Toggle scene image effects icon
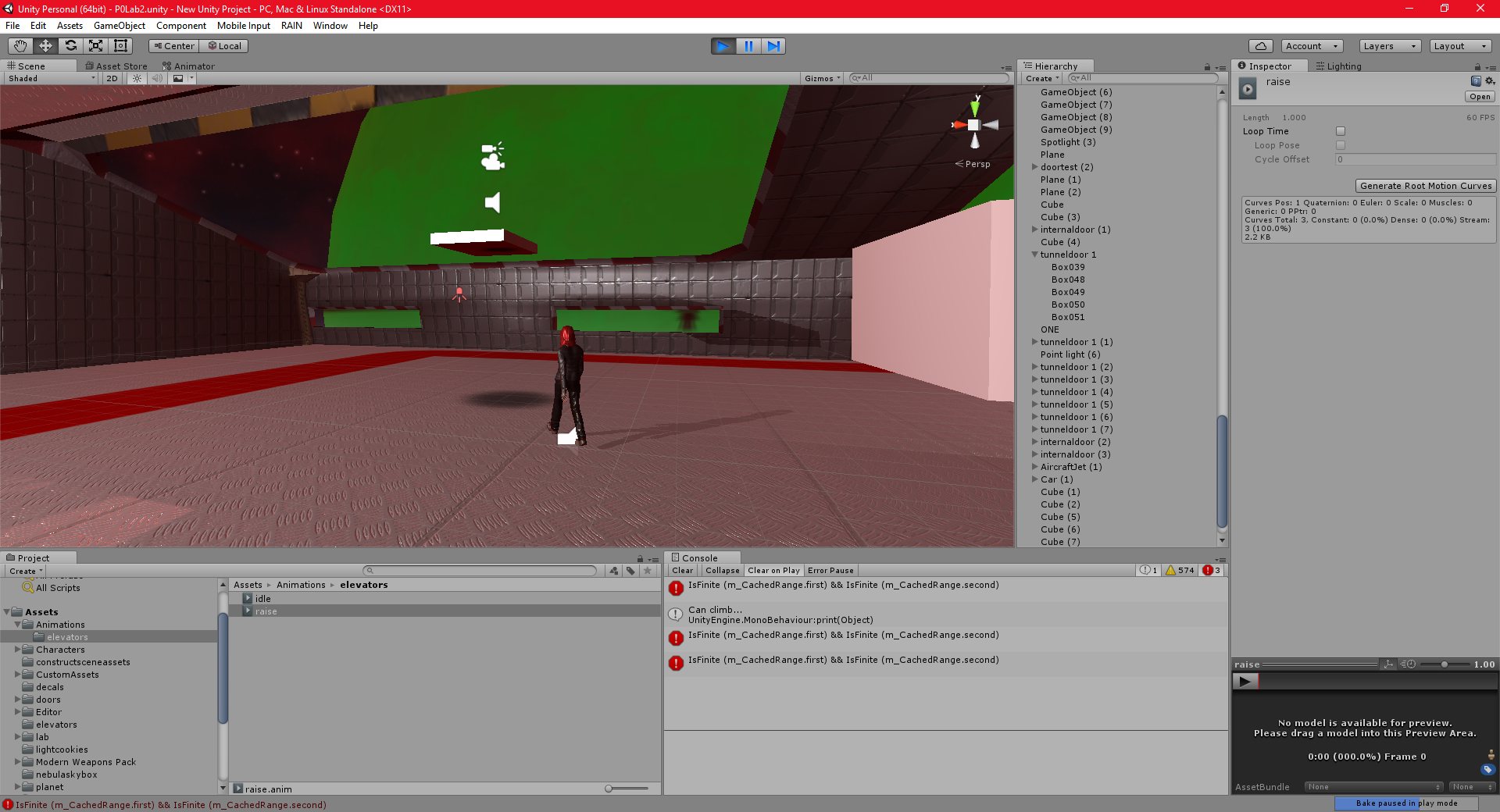Image resolution: width=1500 pixels, height=812 pixels. click(178, 78)
